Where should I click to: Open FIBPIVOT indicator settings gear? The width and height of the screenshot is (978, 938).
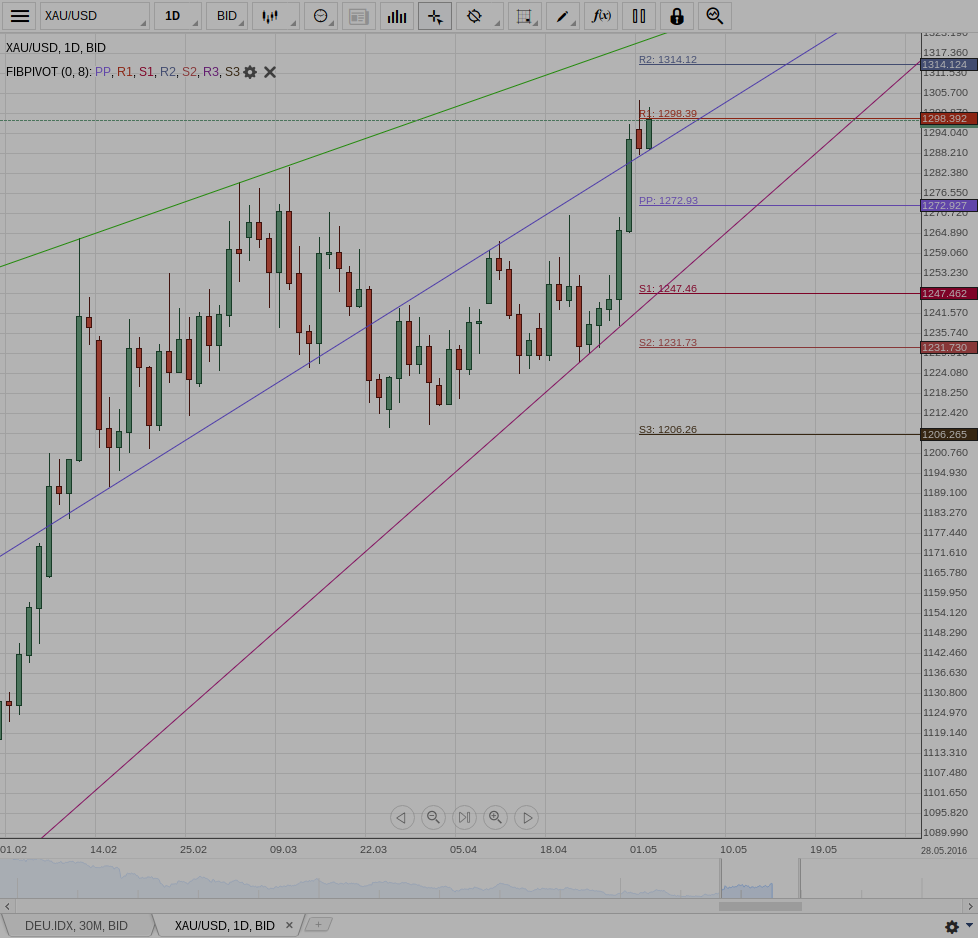[250, 72]
